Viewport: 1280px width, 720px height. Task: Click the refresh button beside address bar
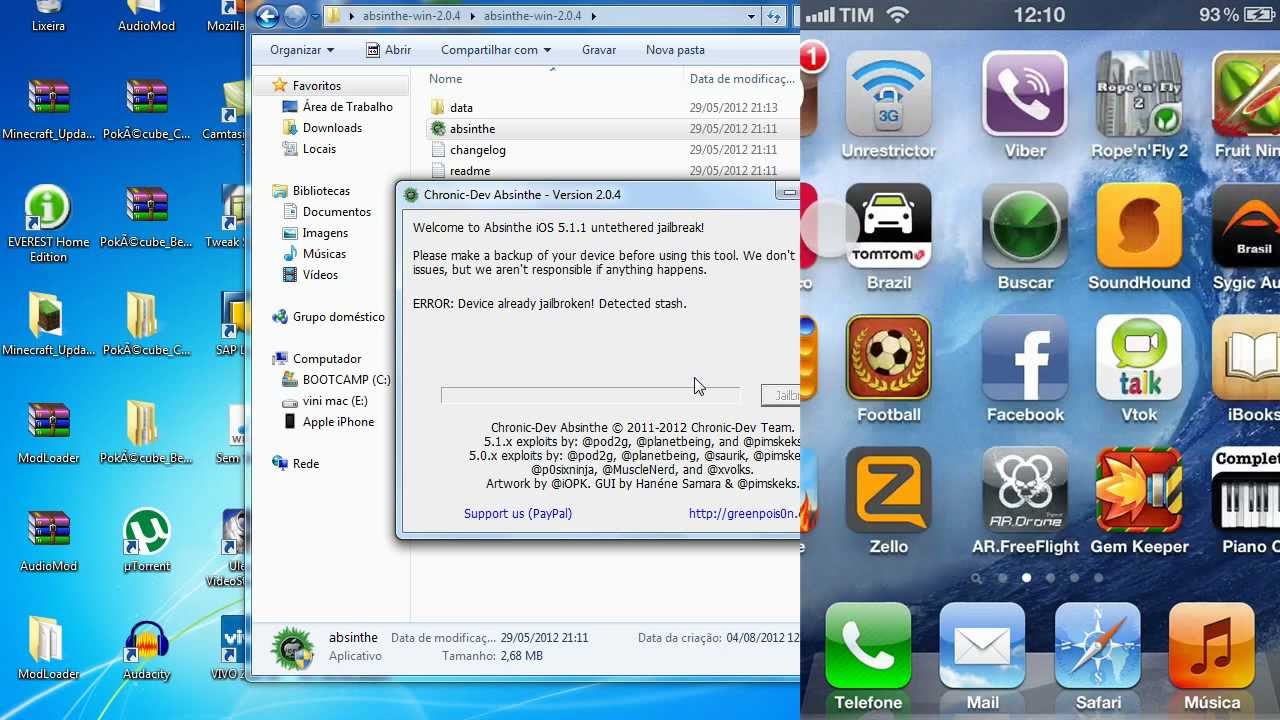click(x=774, y=16)
